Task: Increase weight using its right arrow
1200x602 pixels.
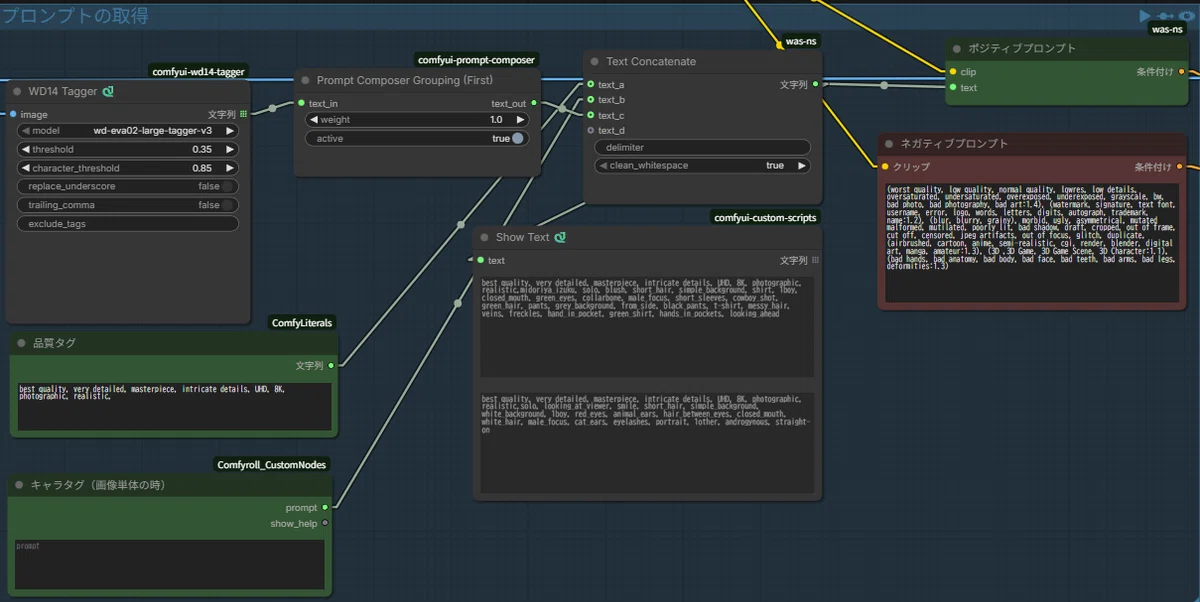Action: [520, 119]
